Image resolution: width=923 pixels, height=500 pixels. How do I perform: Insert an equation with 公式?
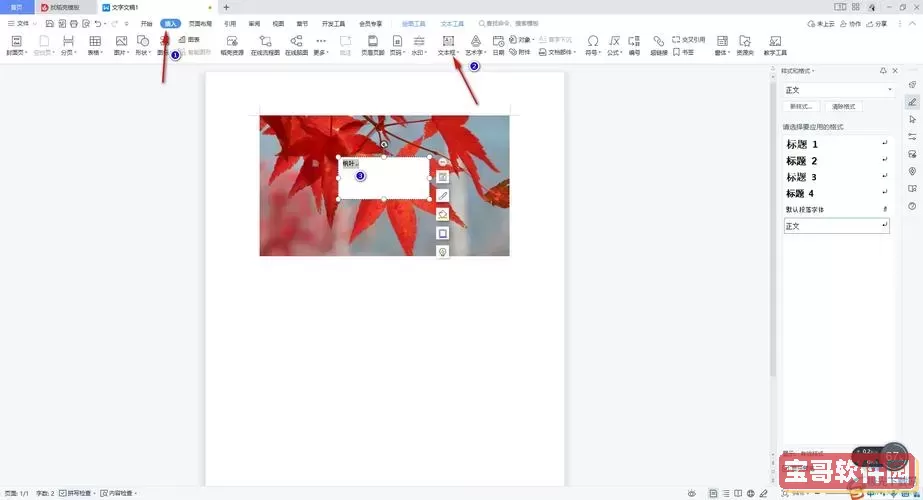(x=614, y=45)
